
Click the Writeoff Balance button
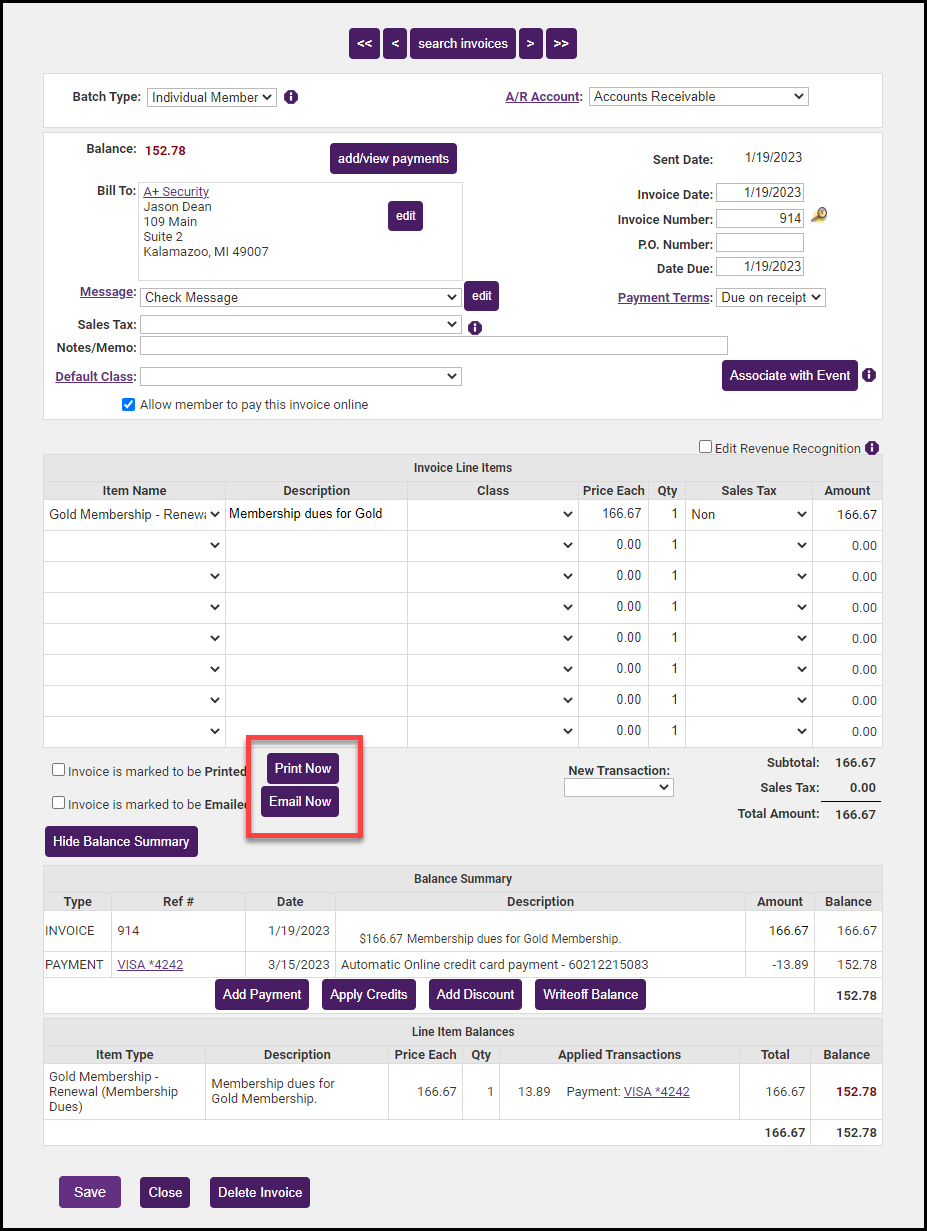pyautogui.click(x=590, y=994)
